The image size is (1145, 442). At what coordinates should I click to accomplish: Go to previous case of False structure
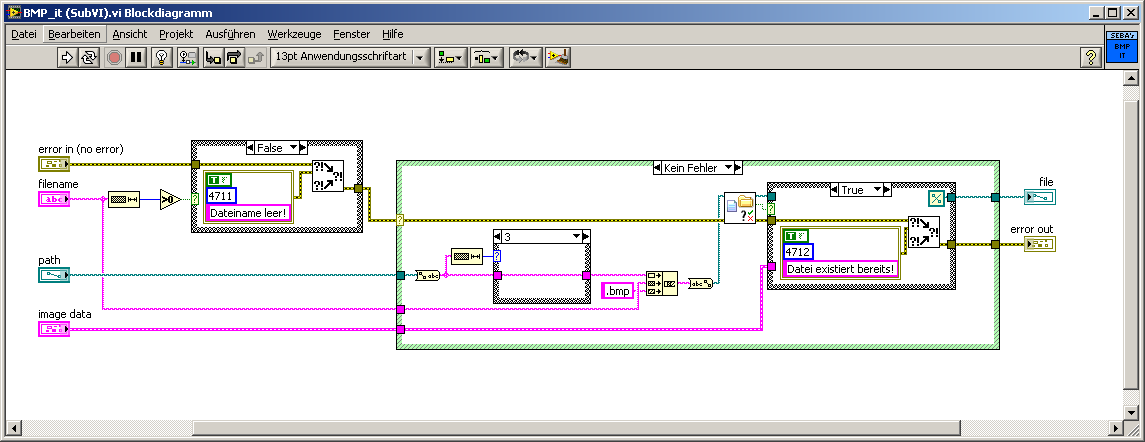coord(250,148)
